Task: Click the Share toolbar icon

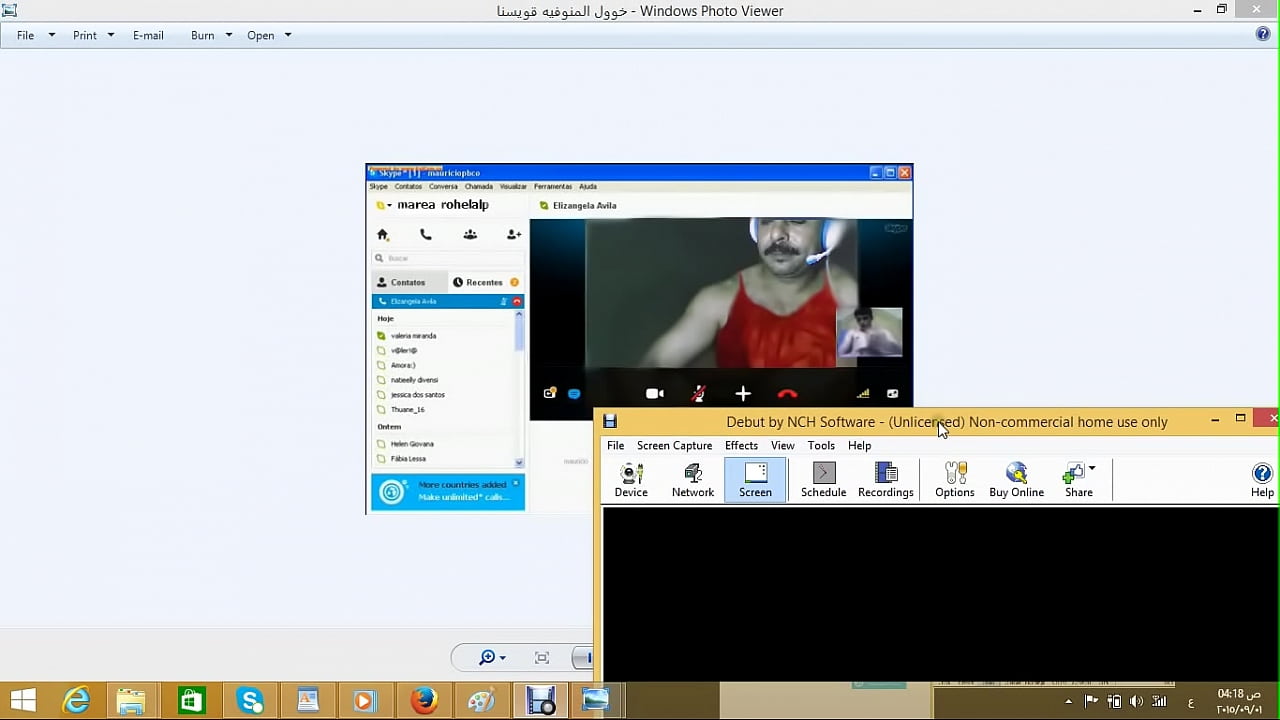Action: pyautogui.click(x=1075, y=480)
